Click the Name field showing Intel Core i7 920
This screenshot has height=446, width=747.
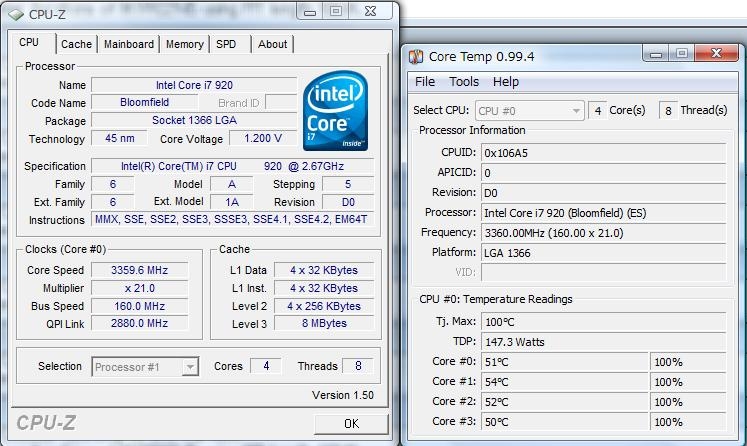click(194, 85)
